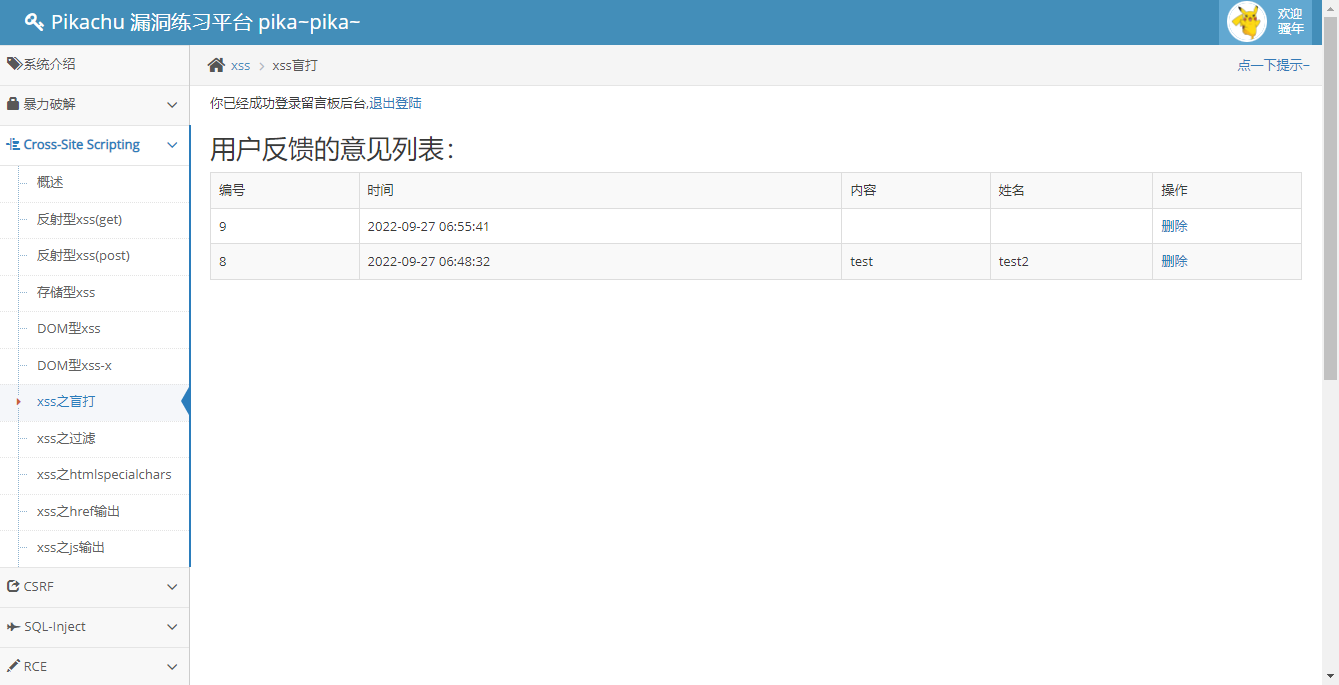Click the Pikachu avatar image

(1246, 22)
